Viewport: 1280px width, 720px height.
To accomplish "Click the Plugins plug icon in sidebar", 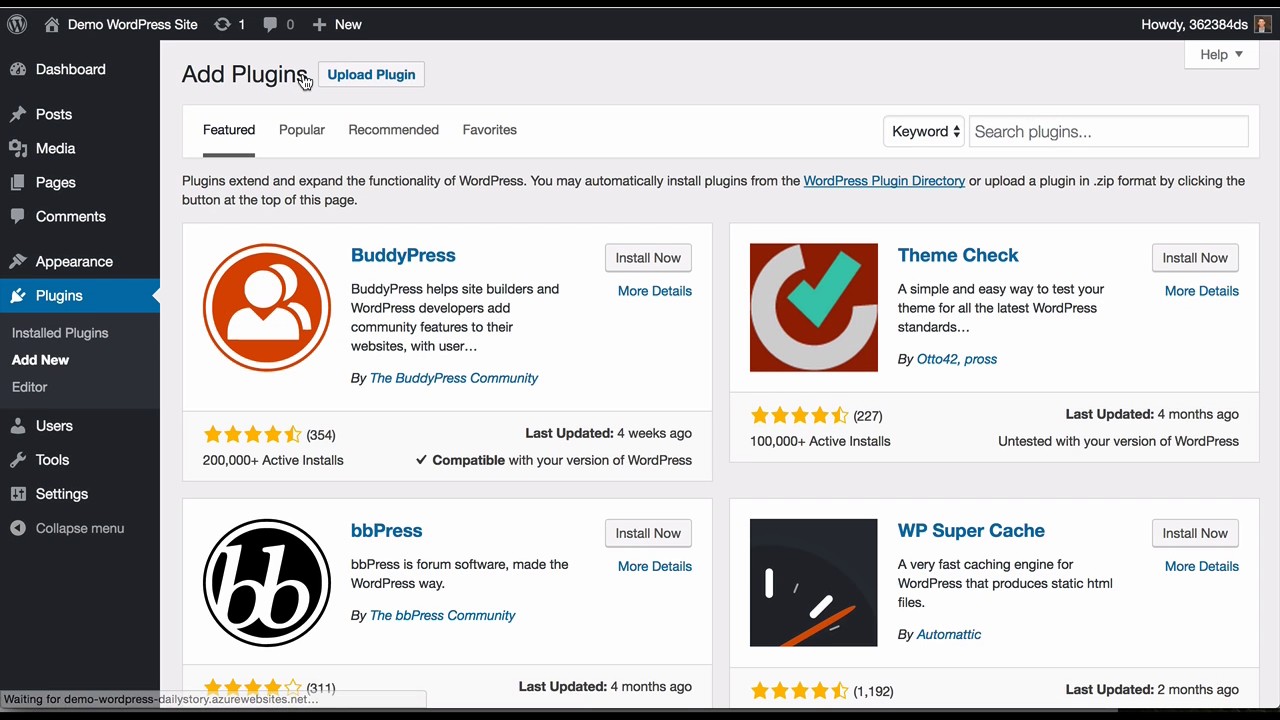I will [18, 295].
